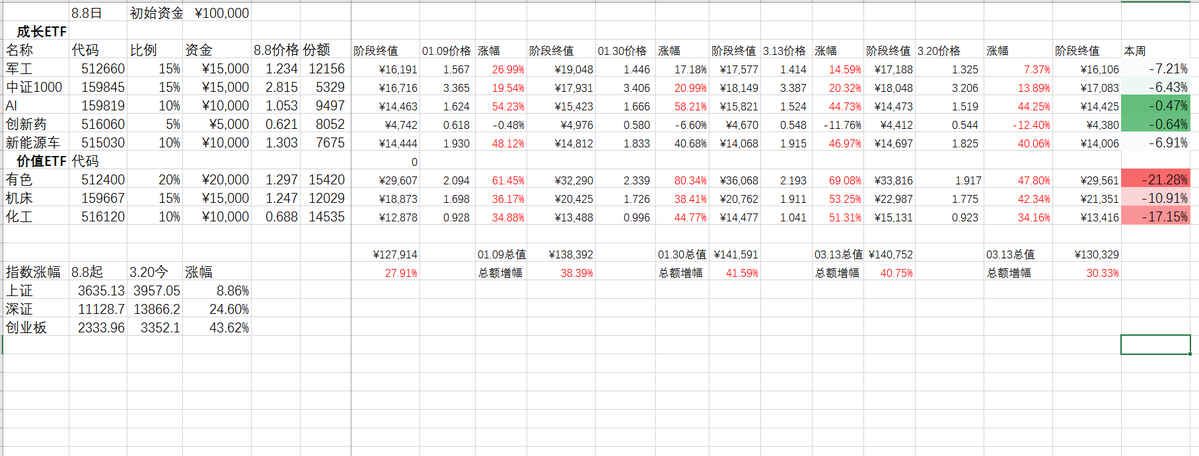1199x456 pixels.
Task: Select the 3.13价格 column header
Action: [x=784, y=51]
